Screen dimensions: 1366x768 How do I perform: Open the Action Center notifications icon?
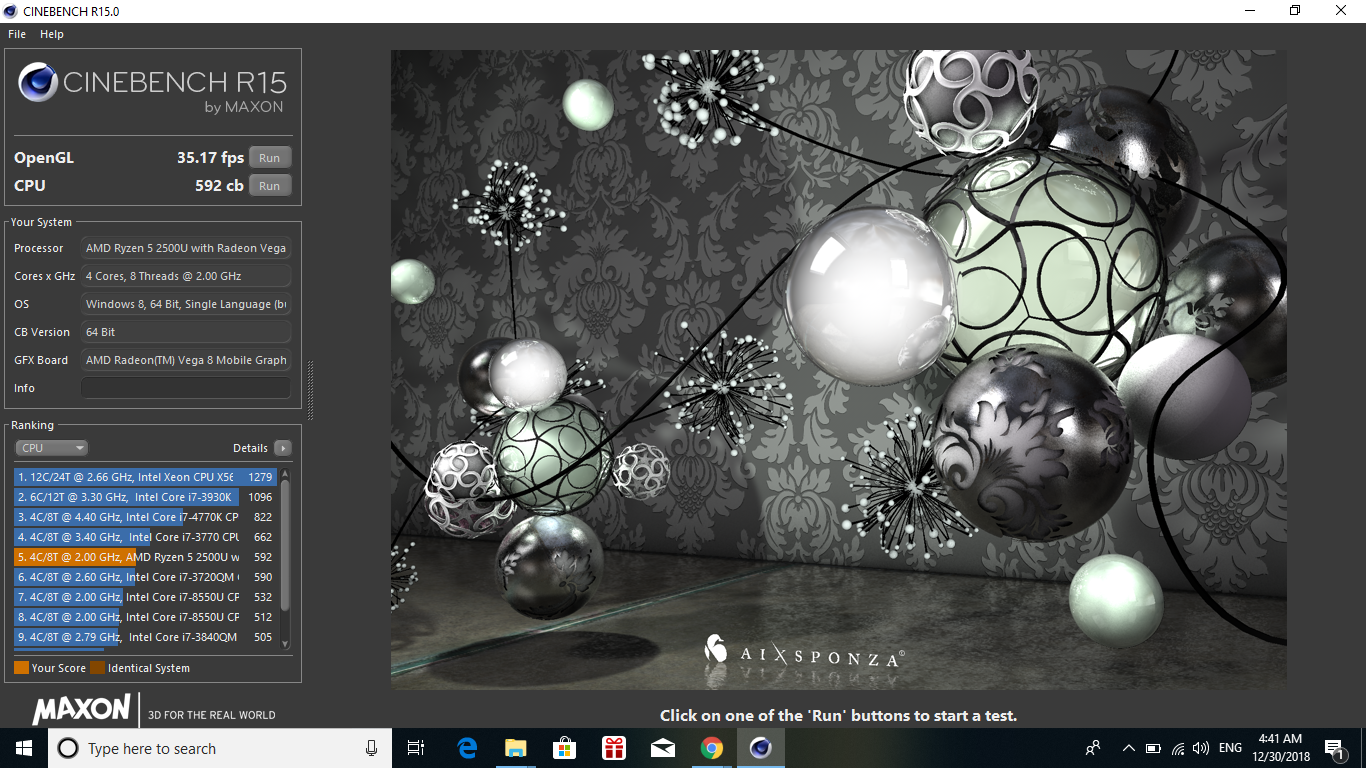tap(1334, 748)
